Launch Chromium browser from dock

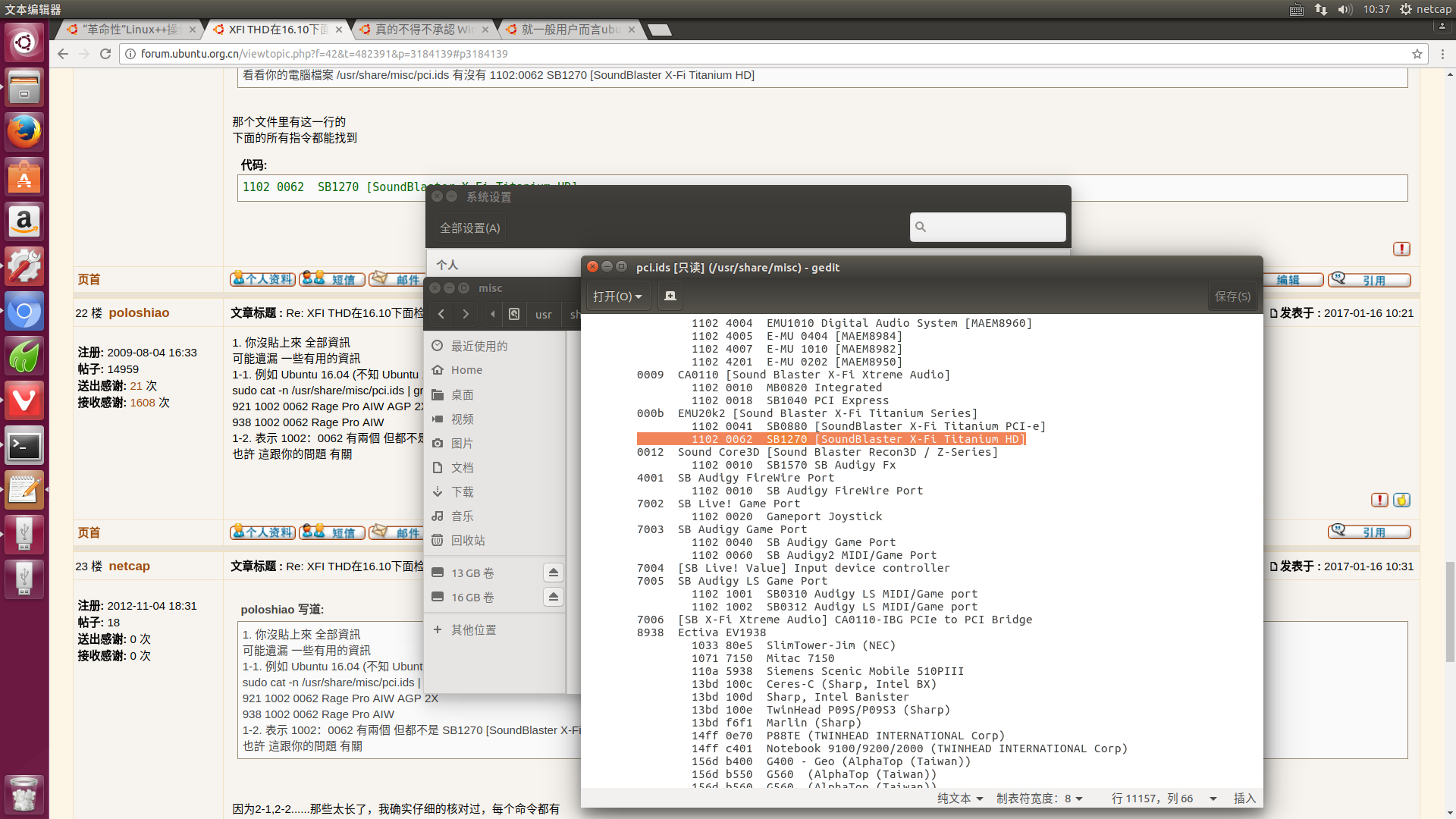(x=24, y=310)
